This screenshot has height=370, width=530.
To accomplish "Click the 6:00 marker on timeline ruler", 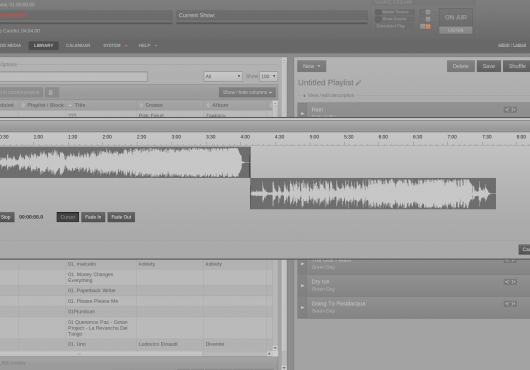I will (x=383, y=137).
